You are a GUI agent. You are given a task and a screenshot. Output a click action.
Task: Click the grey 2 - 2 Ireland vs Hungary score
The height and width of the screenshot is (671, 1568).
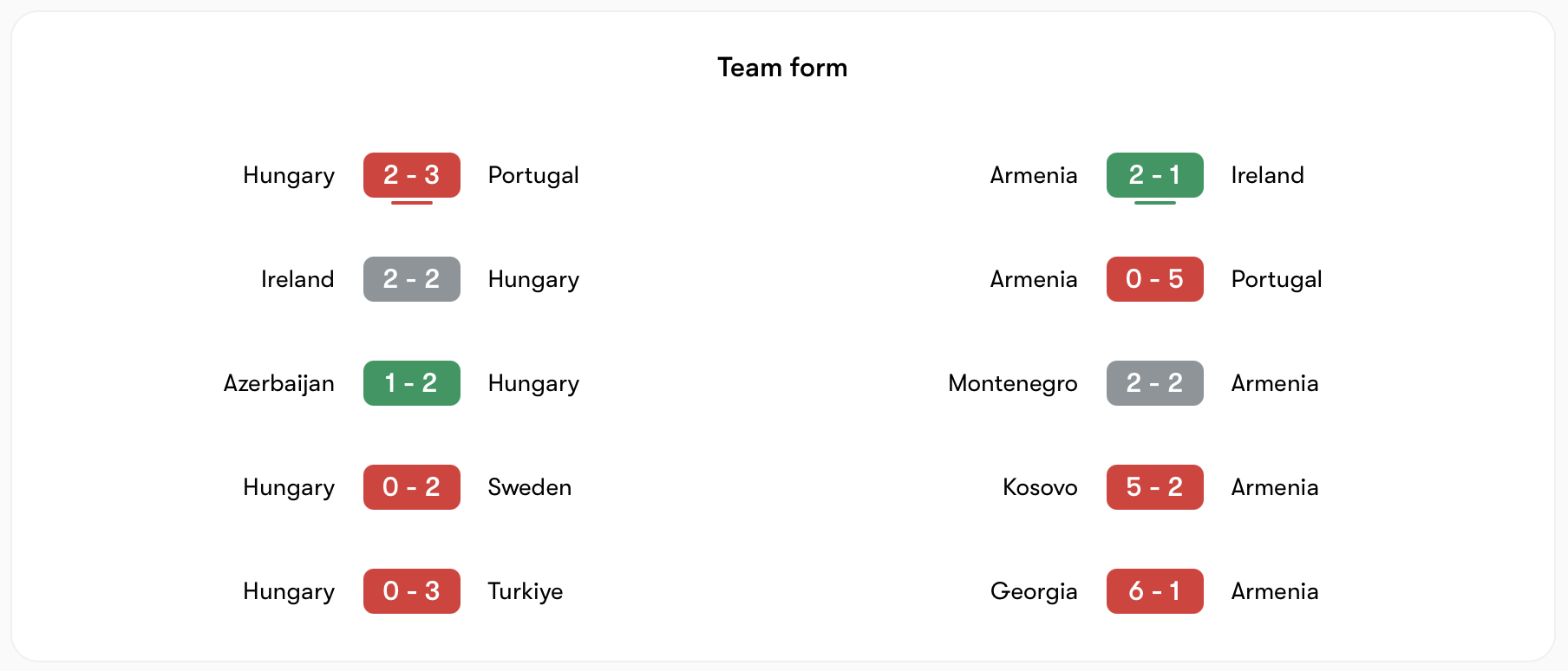pyautogui.click(x=411, y=279)
